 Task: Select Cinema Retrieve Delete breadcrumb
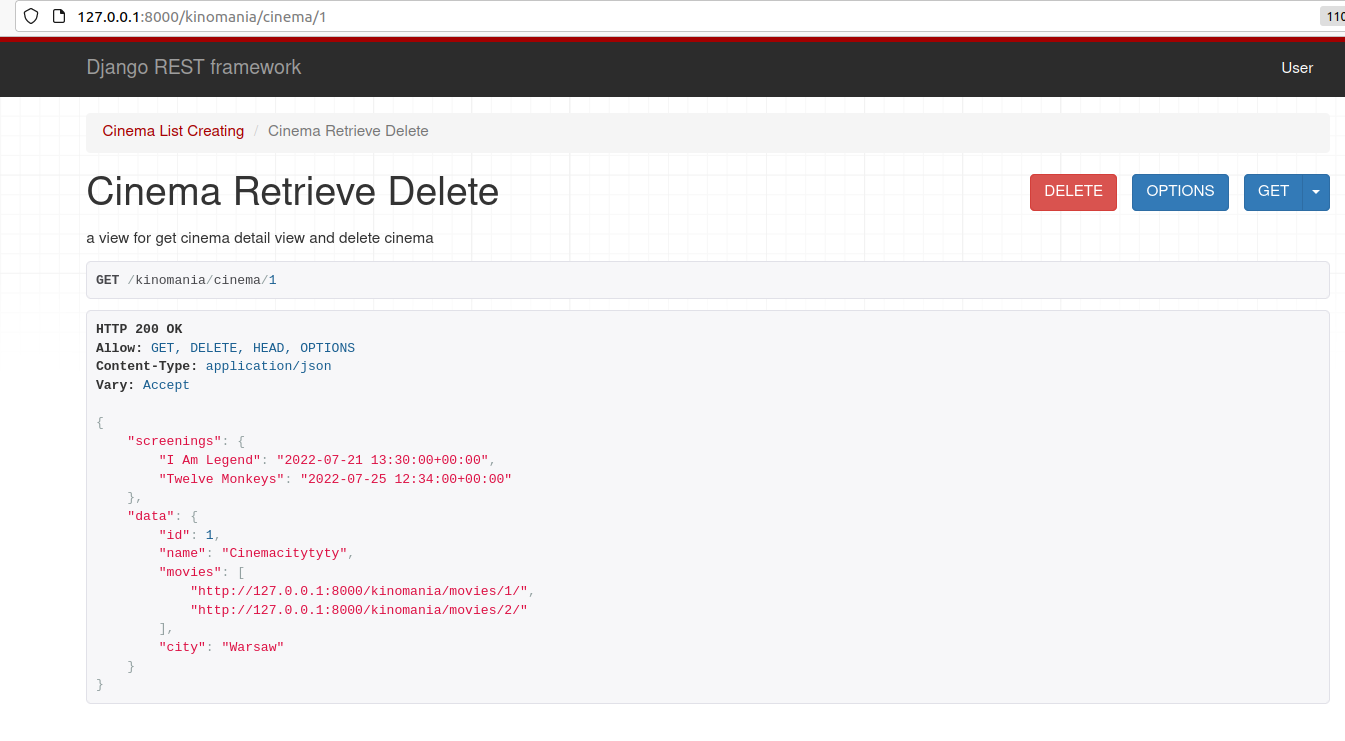(x=348, y=131)
